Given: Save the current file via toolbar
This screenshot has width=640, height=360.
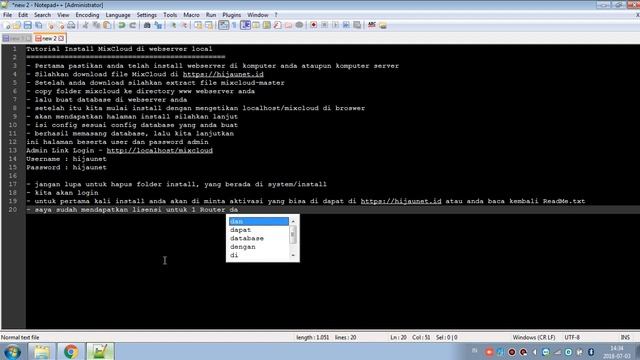Looking at the screenshot, I should (x=28, y=25).
